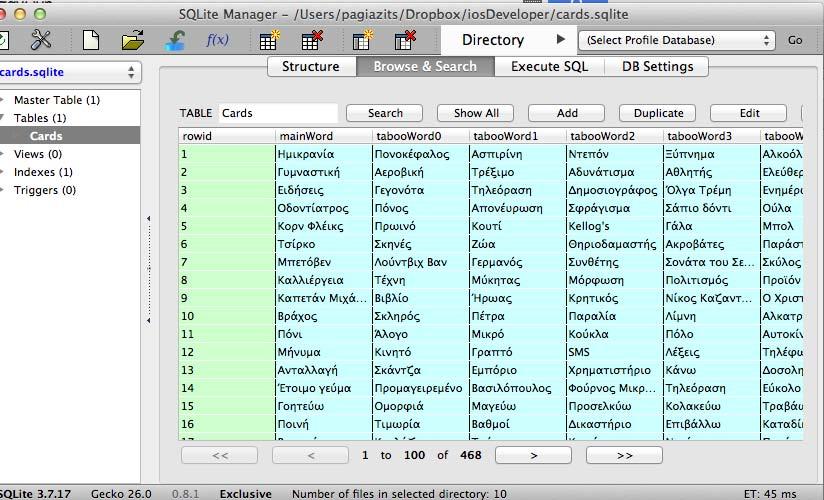Switch to the Browse & Search tab
Screen dimensions: 824x500
(425, 66)
